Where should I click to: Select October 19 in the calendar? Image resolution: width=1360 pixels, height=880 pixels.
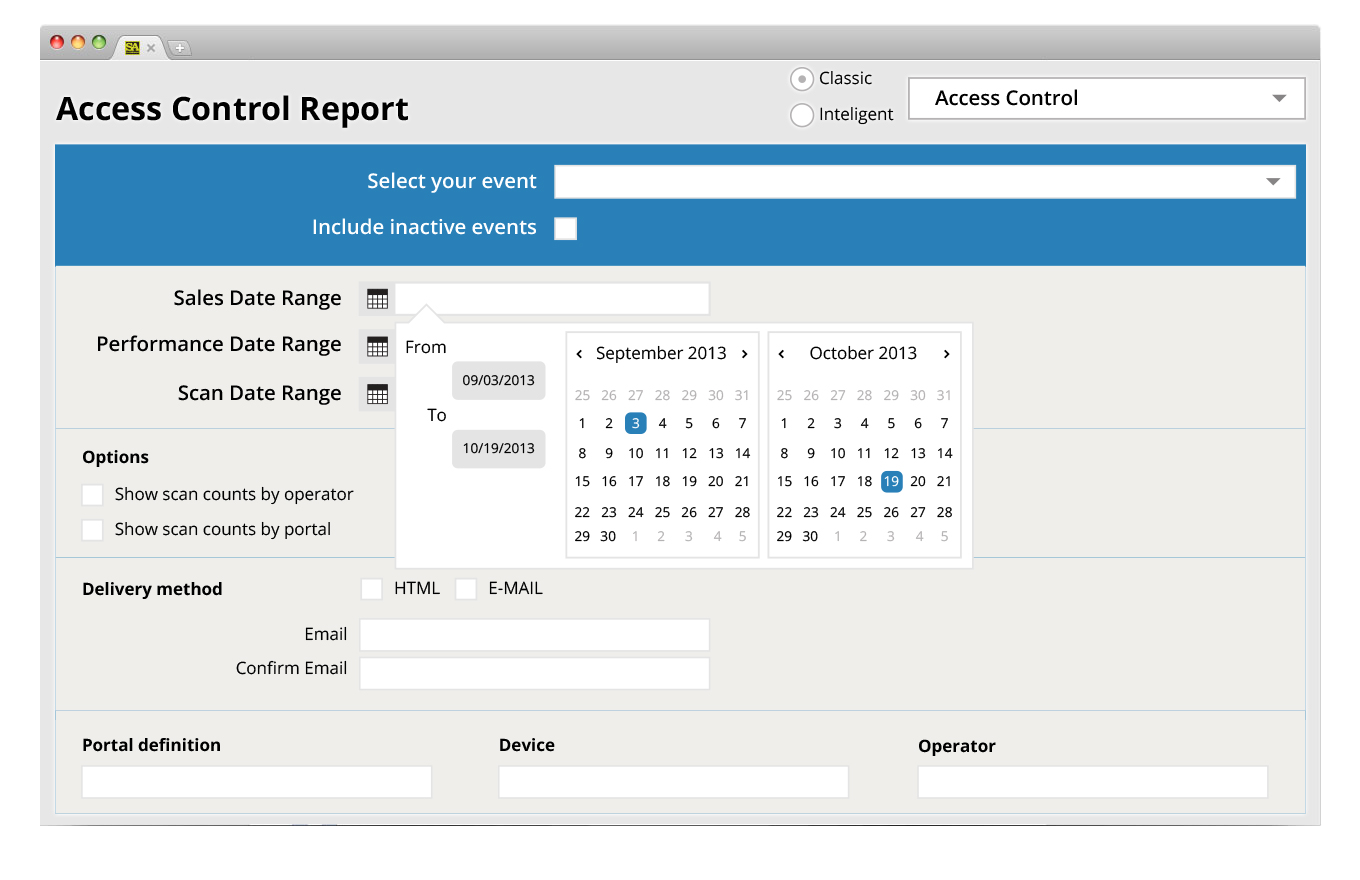tap(891, 481)
